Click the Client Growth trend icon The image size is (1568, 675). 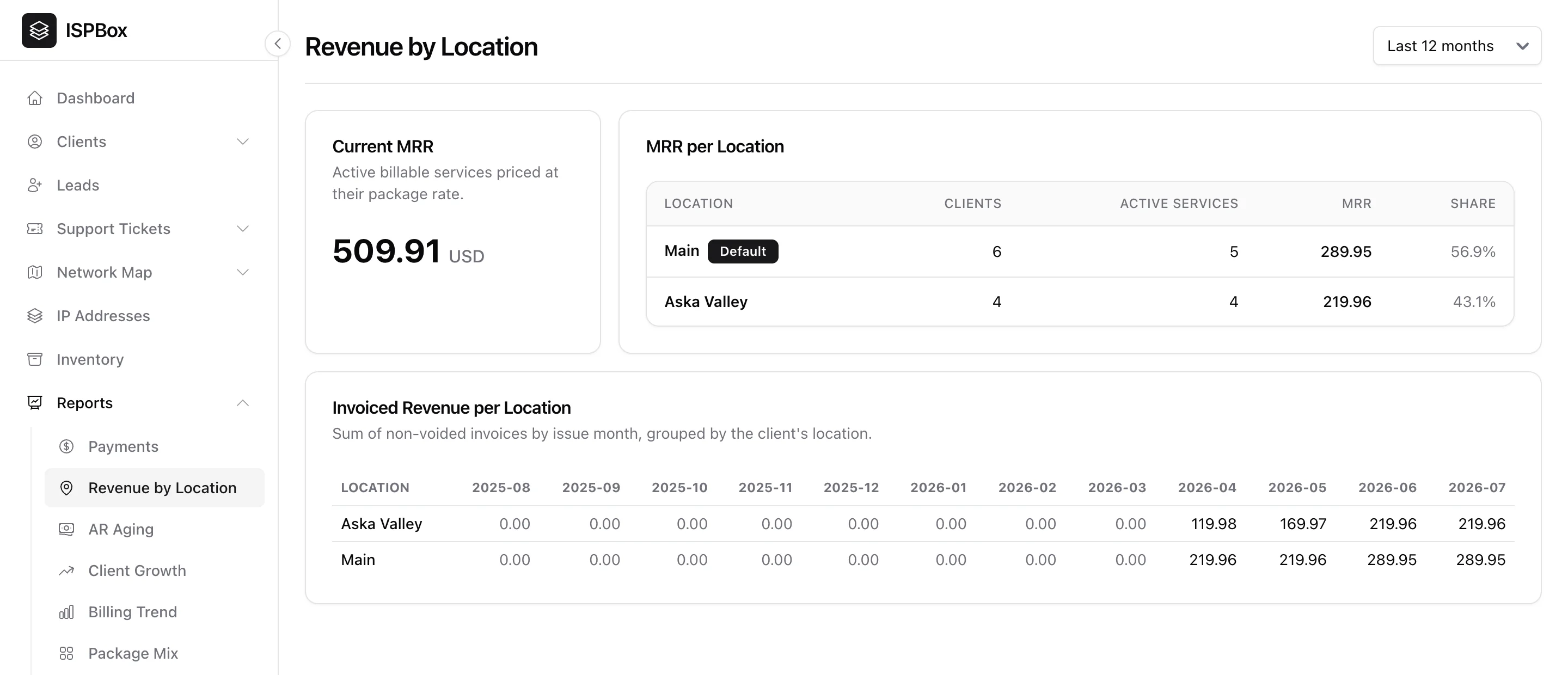[x=66, y=570]
